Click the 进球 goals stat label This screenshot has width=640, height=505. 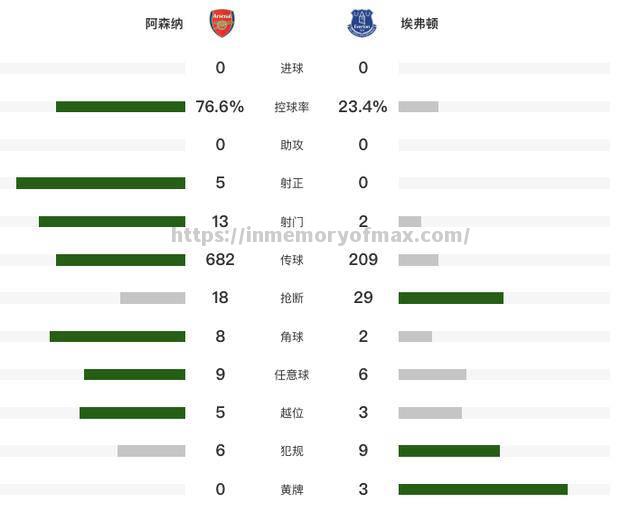[x=292, y=68]
